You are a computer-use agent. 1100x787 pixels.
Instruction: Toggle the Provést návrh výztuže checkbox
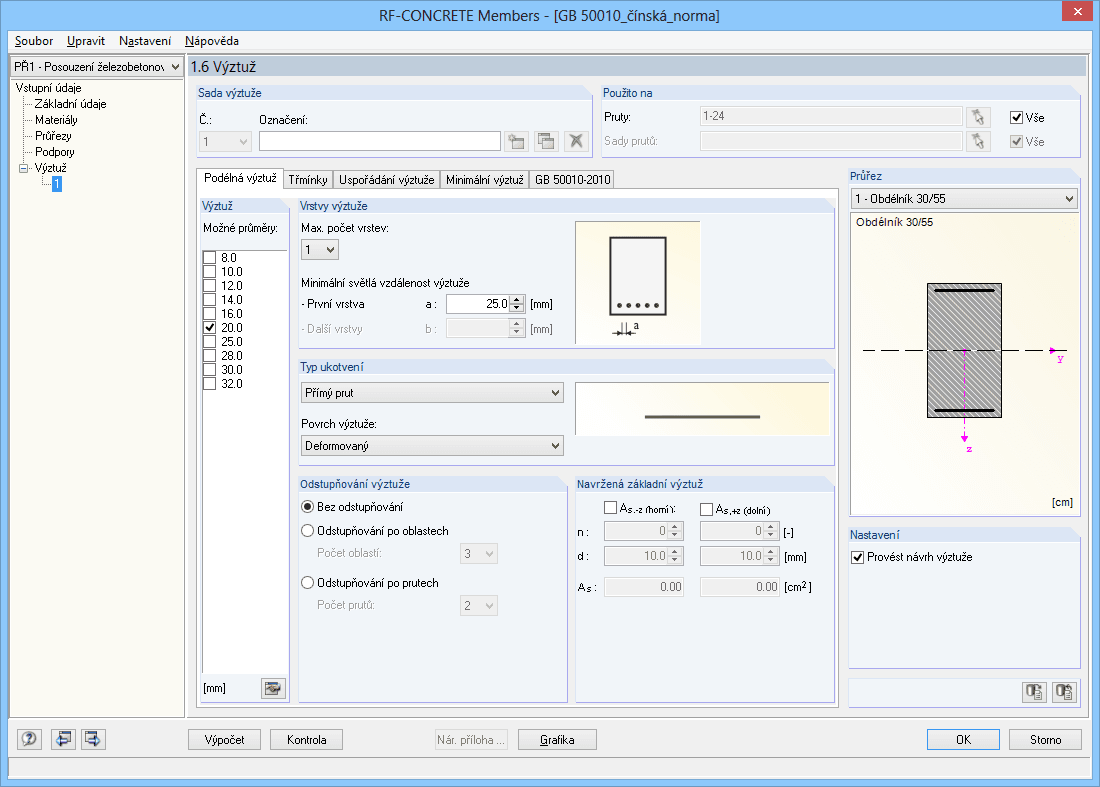coord(857,558)
